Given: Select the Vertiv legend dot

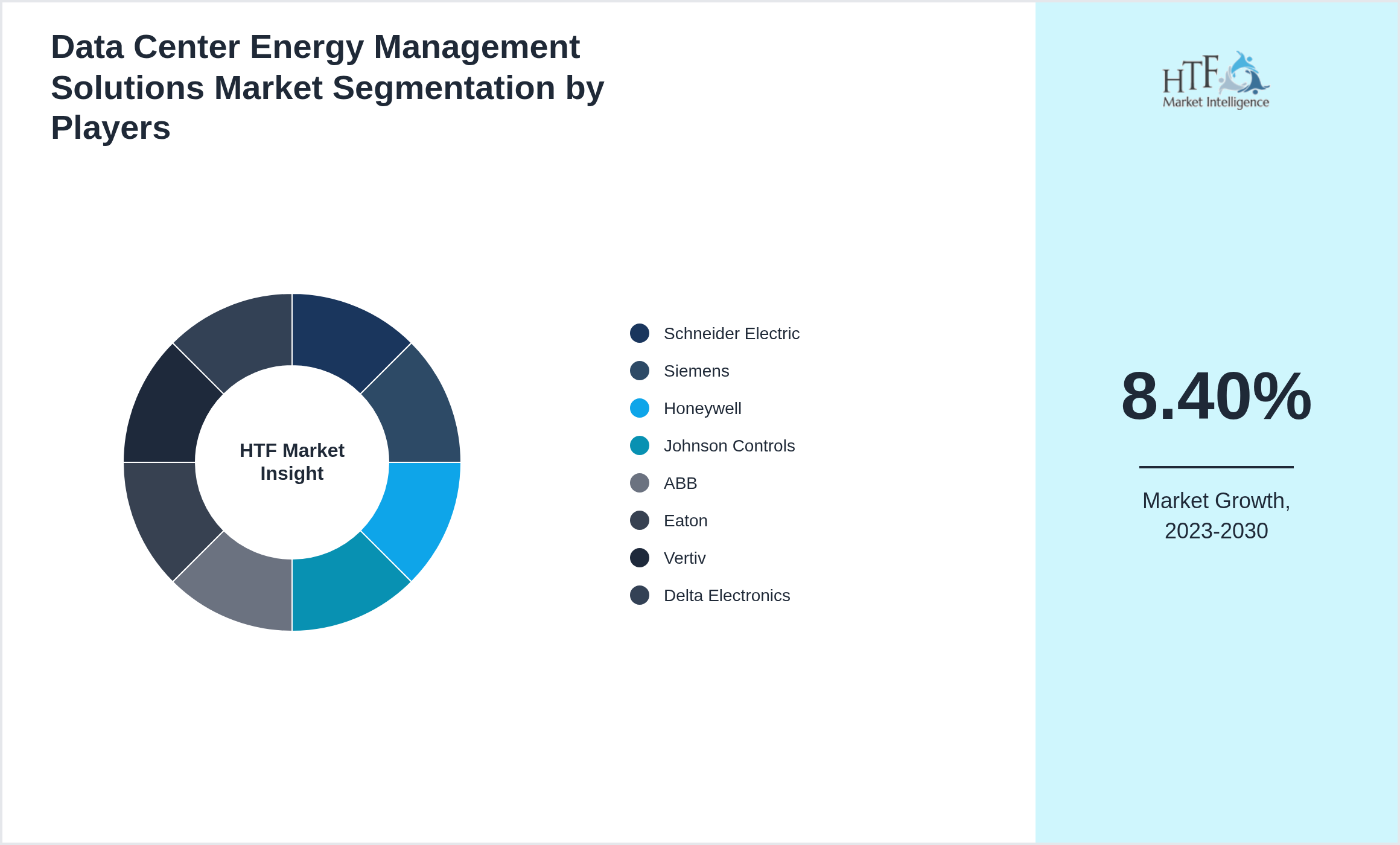Looking at the screenshot, I should tap(638, 558).
